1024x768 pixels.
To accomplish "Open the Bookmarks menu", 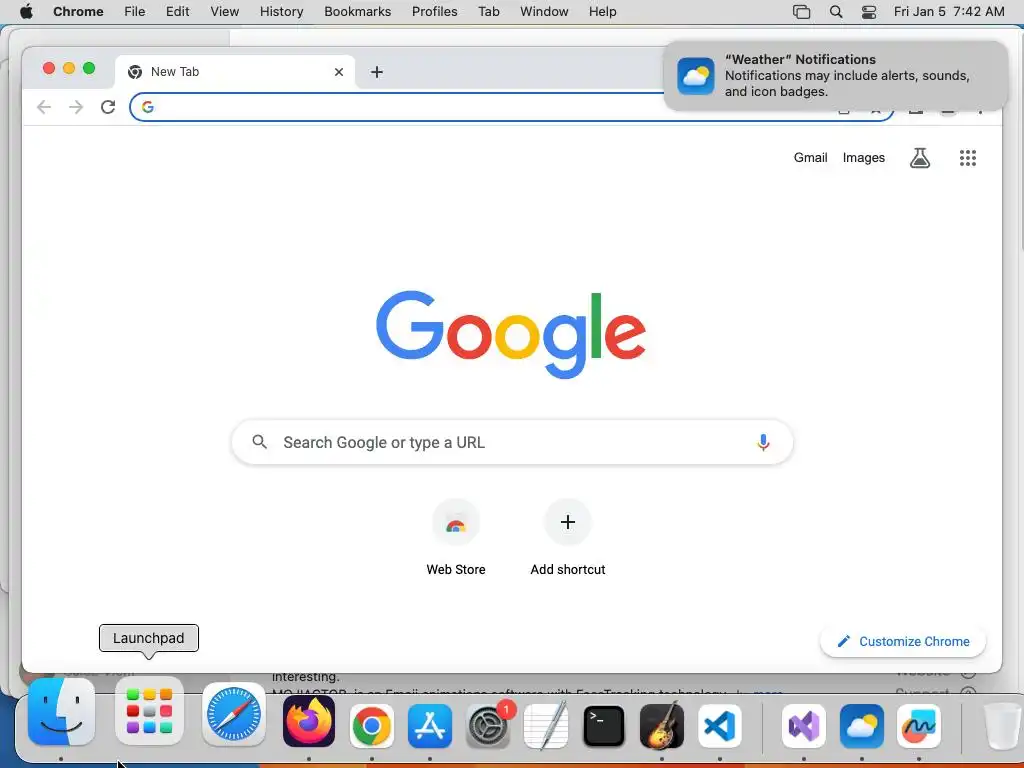I will tap(357, 12).
